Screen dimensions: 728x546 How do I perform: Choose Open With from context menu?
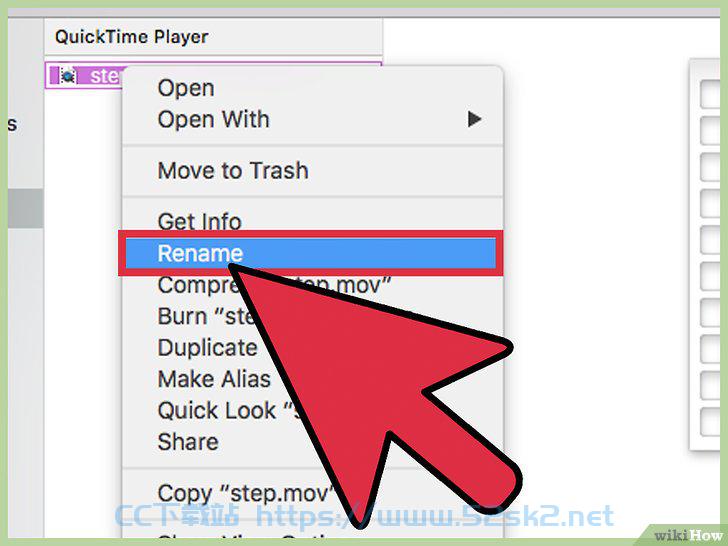(214, 119)
